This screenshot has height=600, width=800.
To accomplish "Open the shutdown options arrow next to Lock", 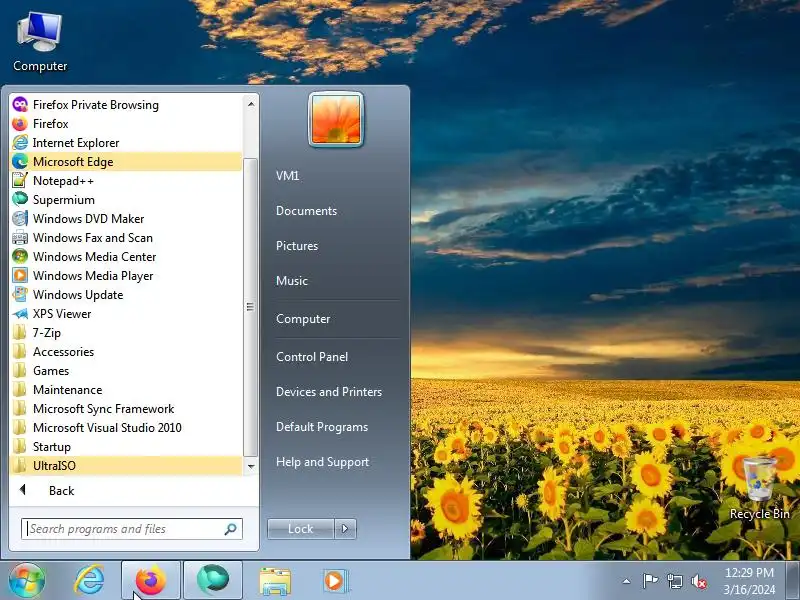I will tap(345, 529).
